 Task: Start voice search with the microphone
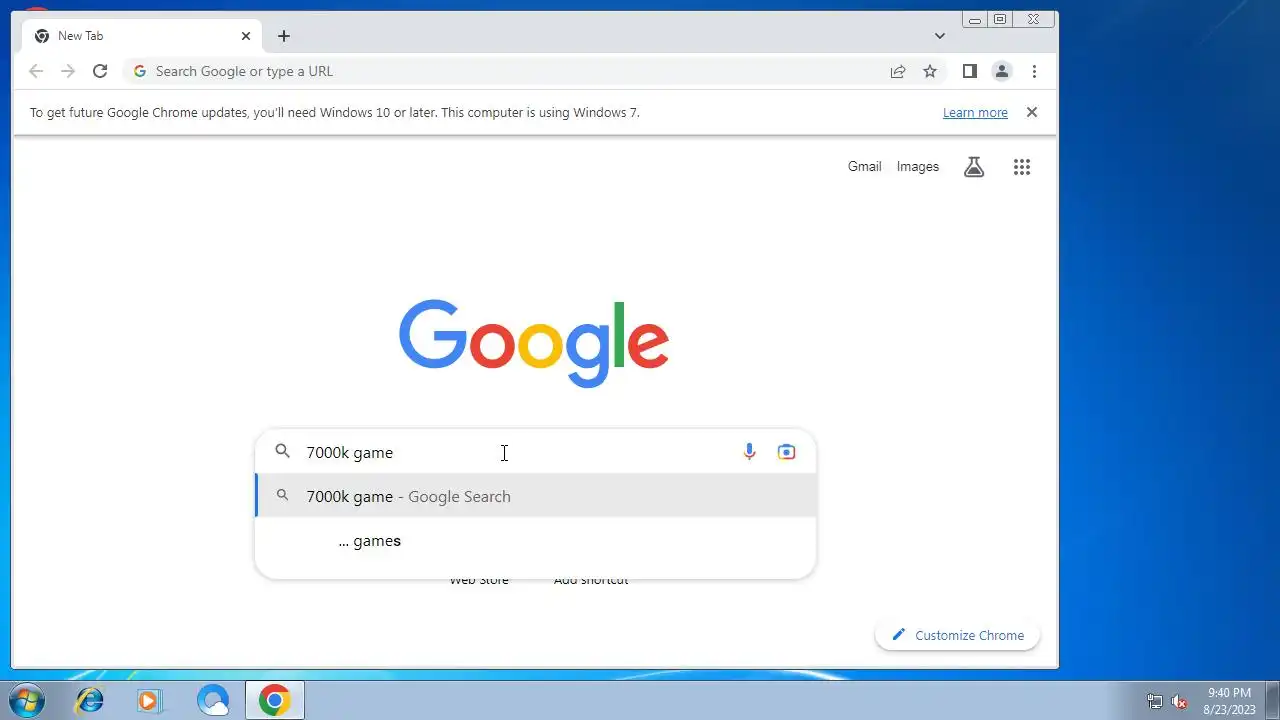tap(749, 452)
